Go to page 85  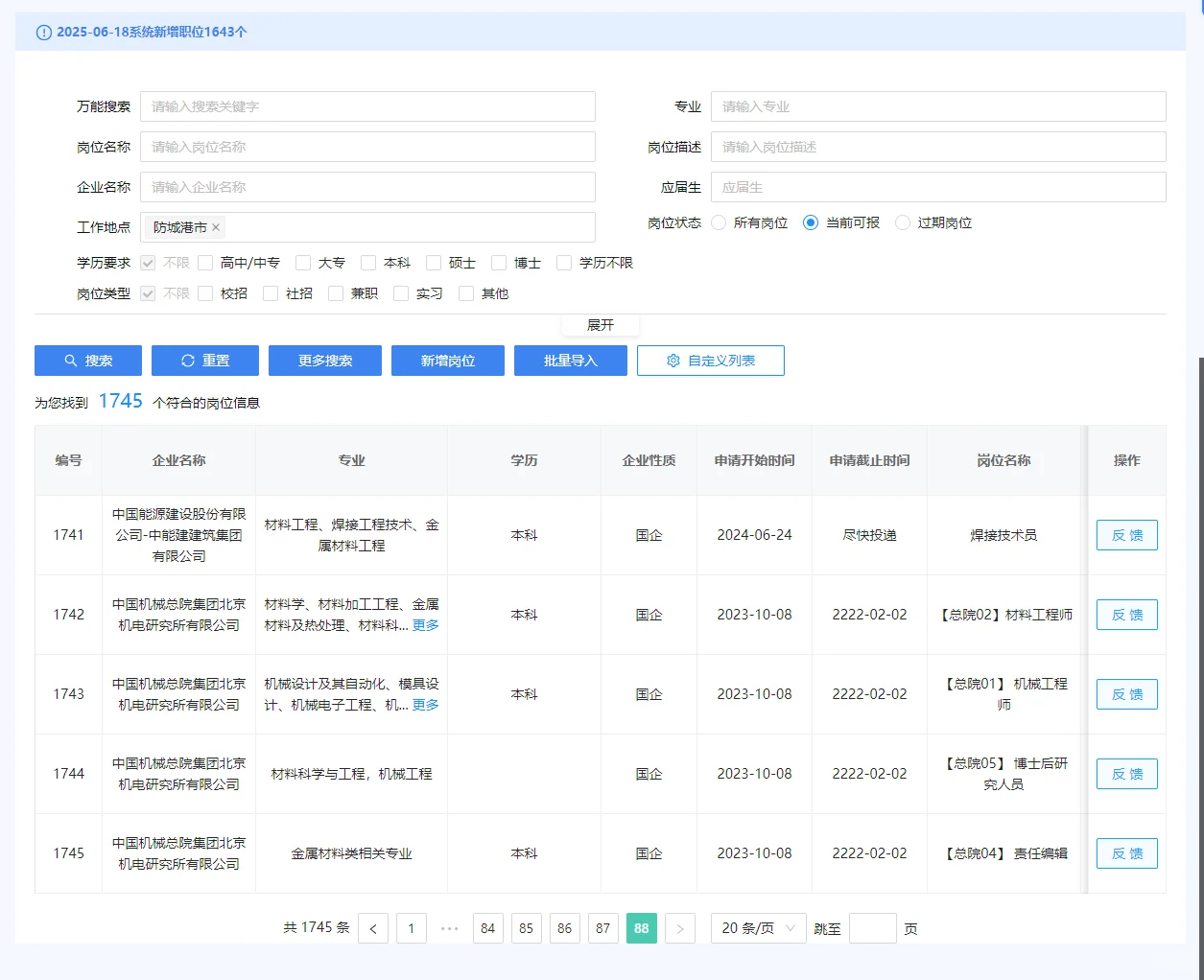(527, 928)
